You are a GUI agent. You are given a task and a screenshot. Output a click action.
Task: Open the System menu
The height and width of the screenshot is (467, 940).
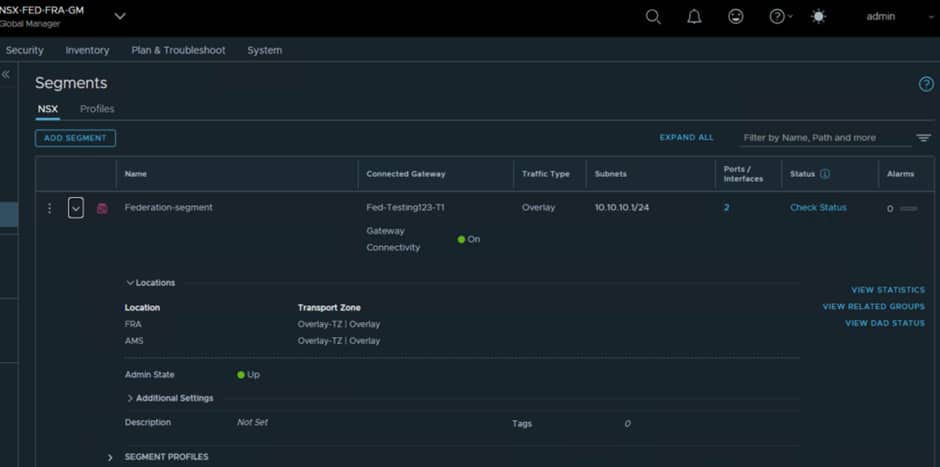coord(264,50)
